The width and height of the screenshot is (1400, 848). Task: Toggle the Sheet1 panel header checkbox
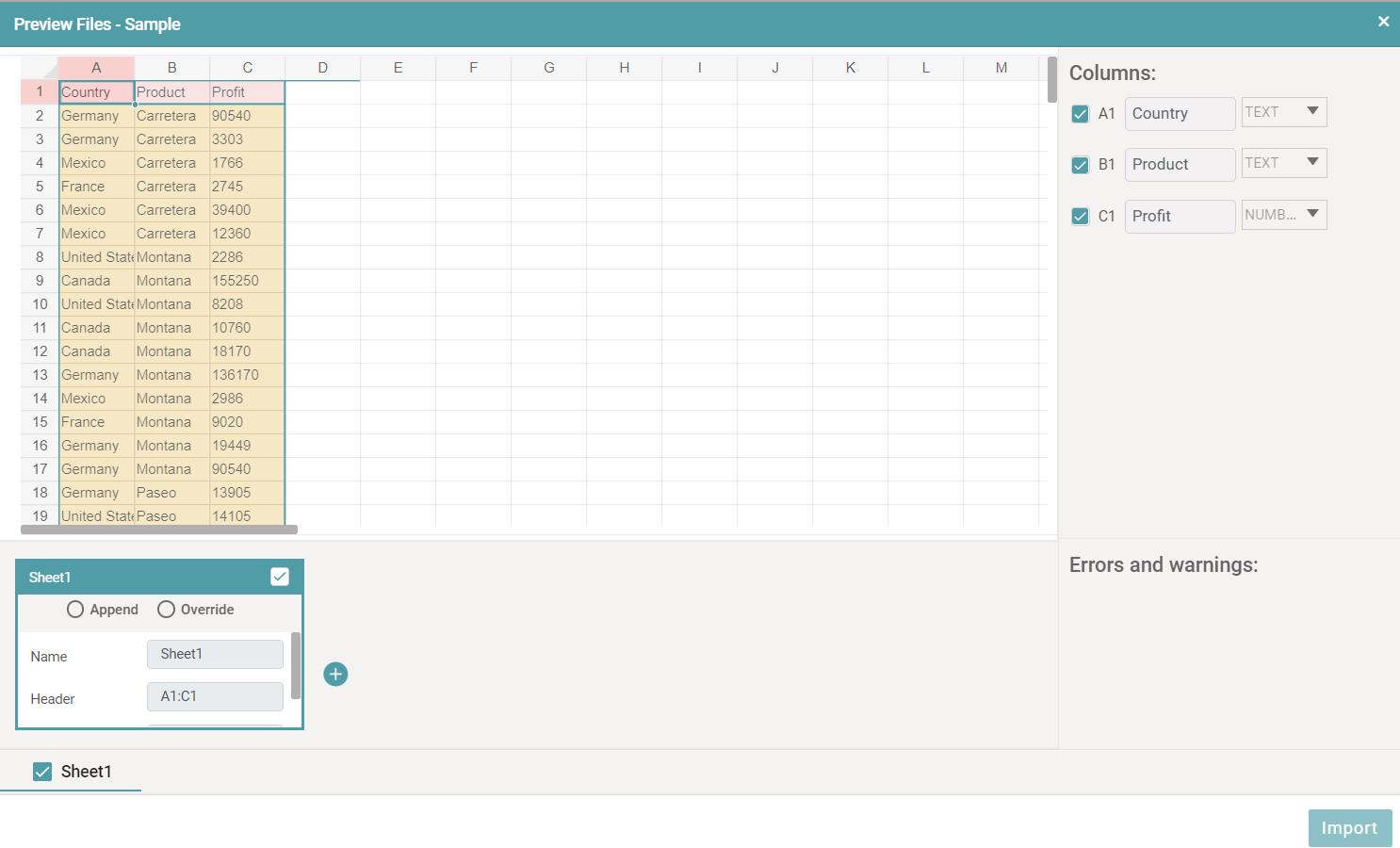[280, 577]
